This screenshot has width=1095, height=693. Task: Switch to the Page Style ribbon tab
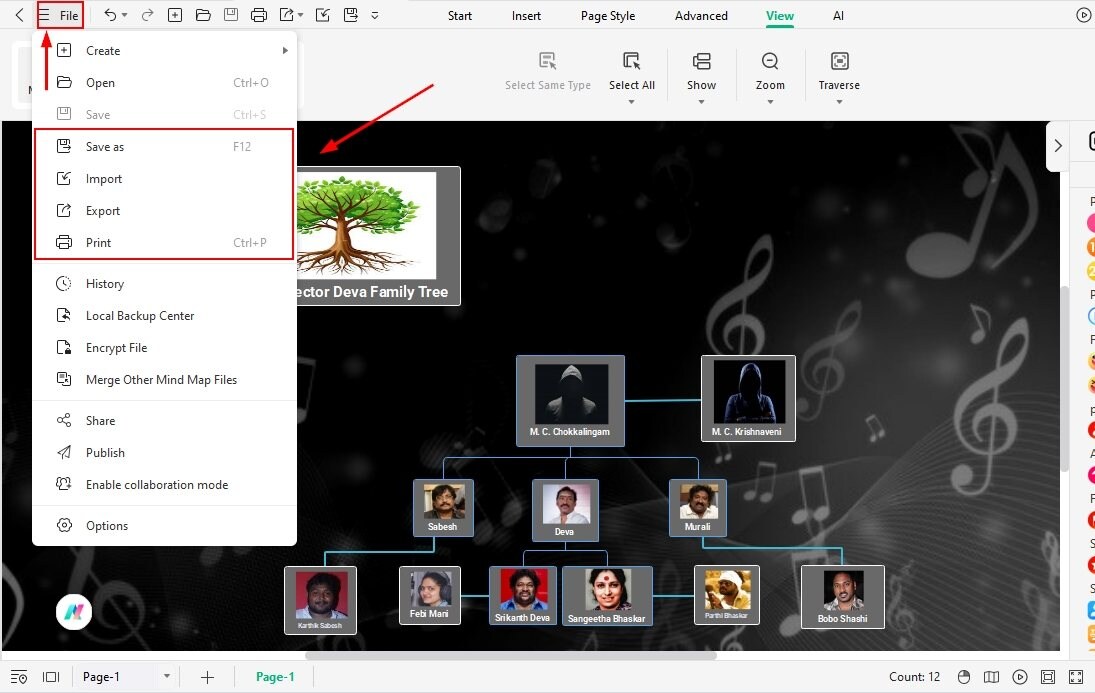pos(607,15)
